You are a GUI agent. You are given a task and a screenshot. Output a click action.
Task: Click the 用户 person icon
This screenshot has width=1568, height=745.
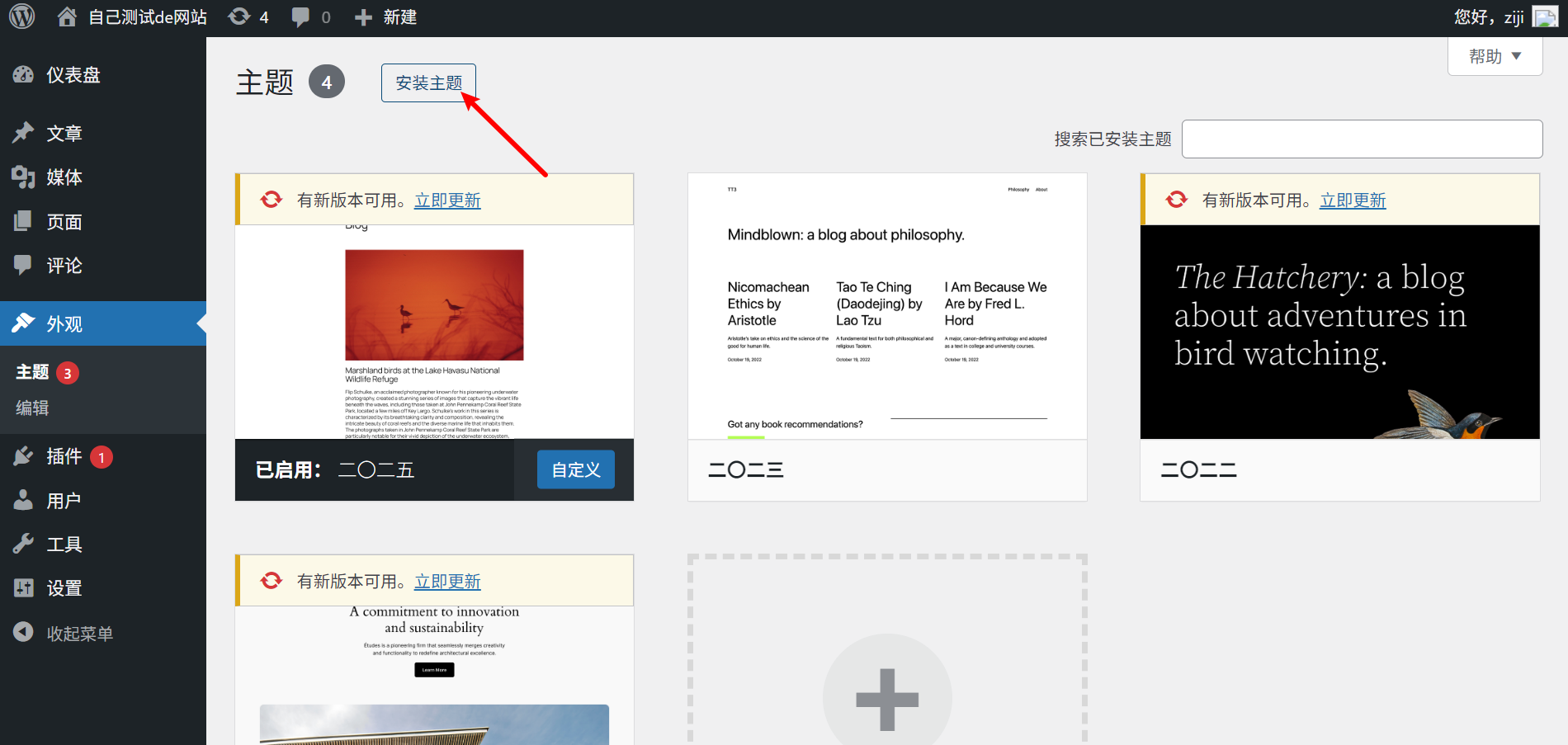(x=23, y=499)
